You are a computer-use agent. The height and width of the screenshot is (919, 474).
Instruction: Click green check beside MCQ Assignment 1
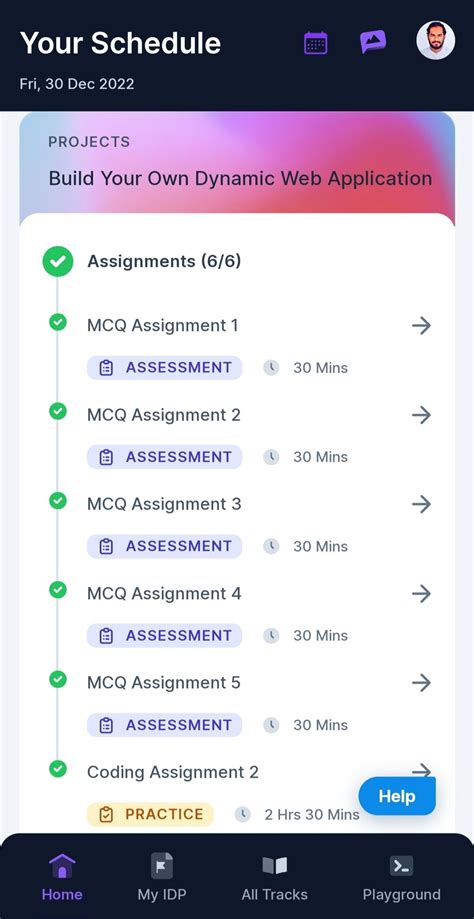[57, 322]
